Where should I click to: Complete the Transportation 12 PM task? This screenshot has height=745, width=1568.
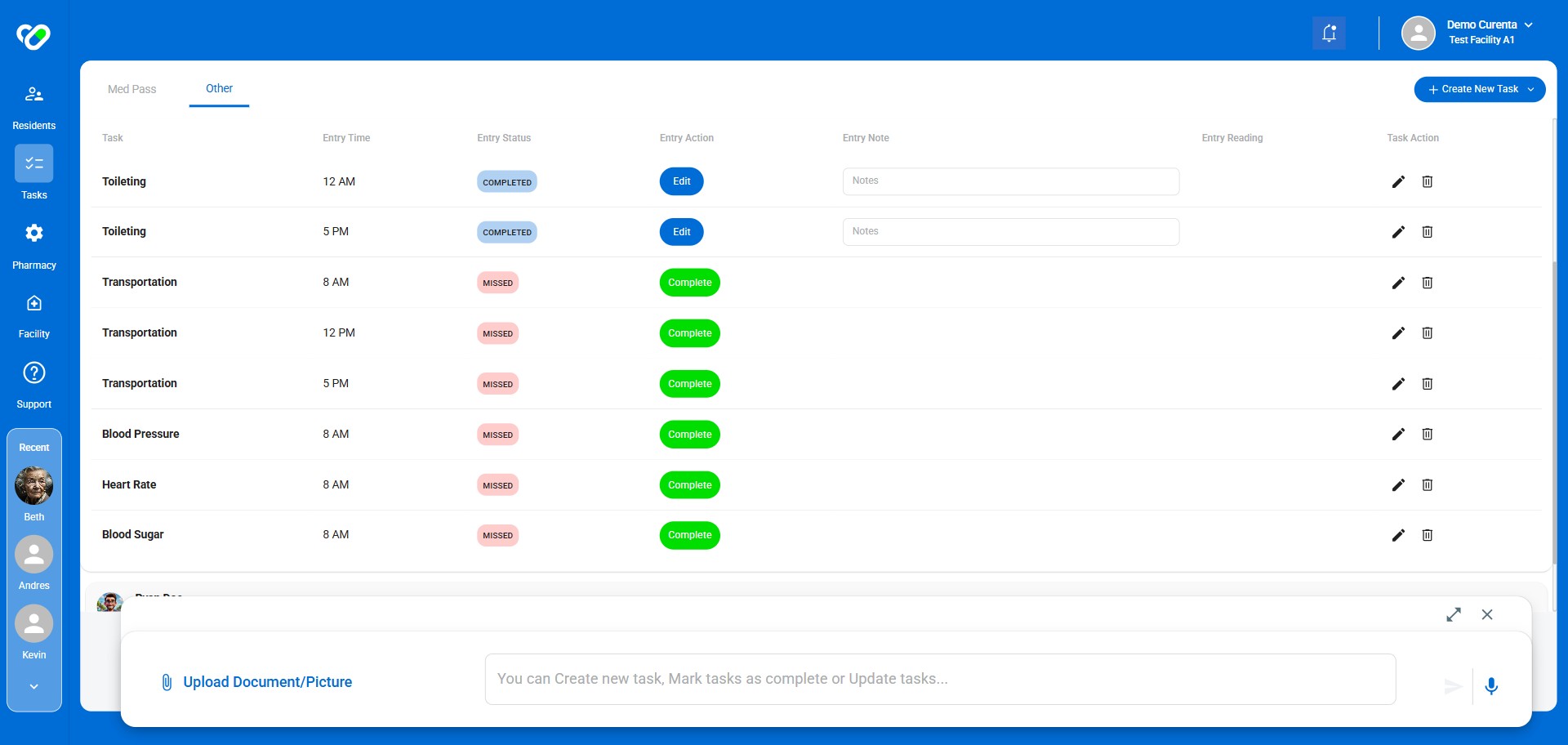coord(689,333)
